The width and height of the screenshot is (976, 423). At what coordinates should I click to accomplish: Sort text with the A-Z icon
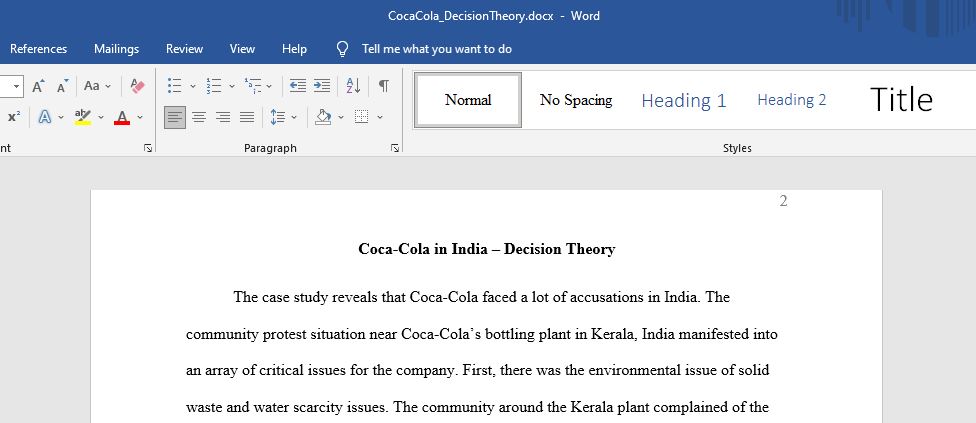[x=353, y=86]
